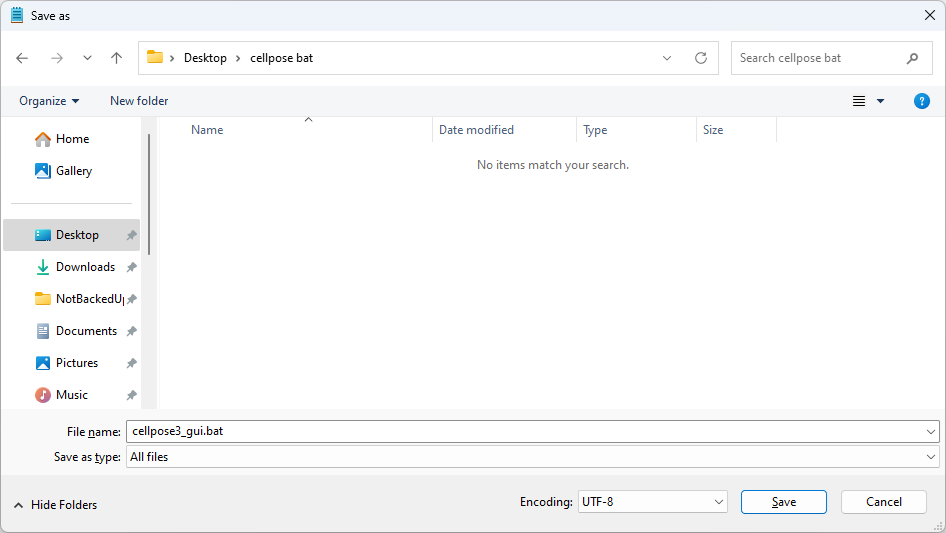Click the Cancel button
The width and height of the screenshot is (946, 533).
click(x=883, y=502)
